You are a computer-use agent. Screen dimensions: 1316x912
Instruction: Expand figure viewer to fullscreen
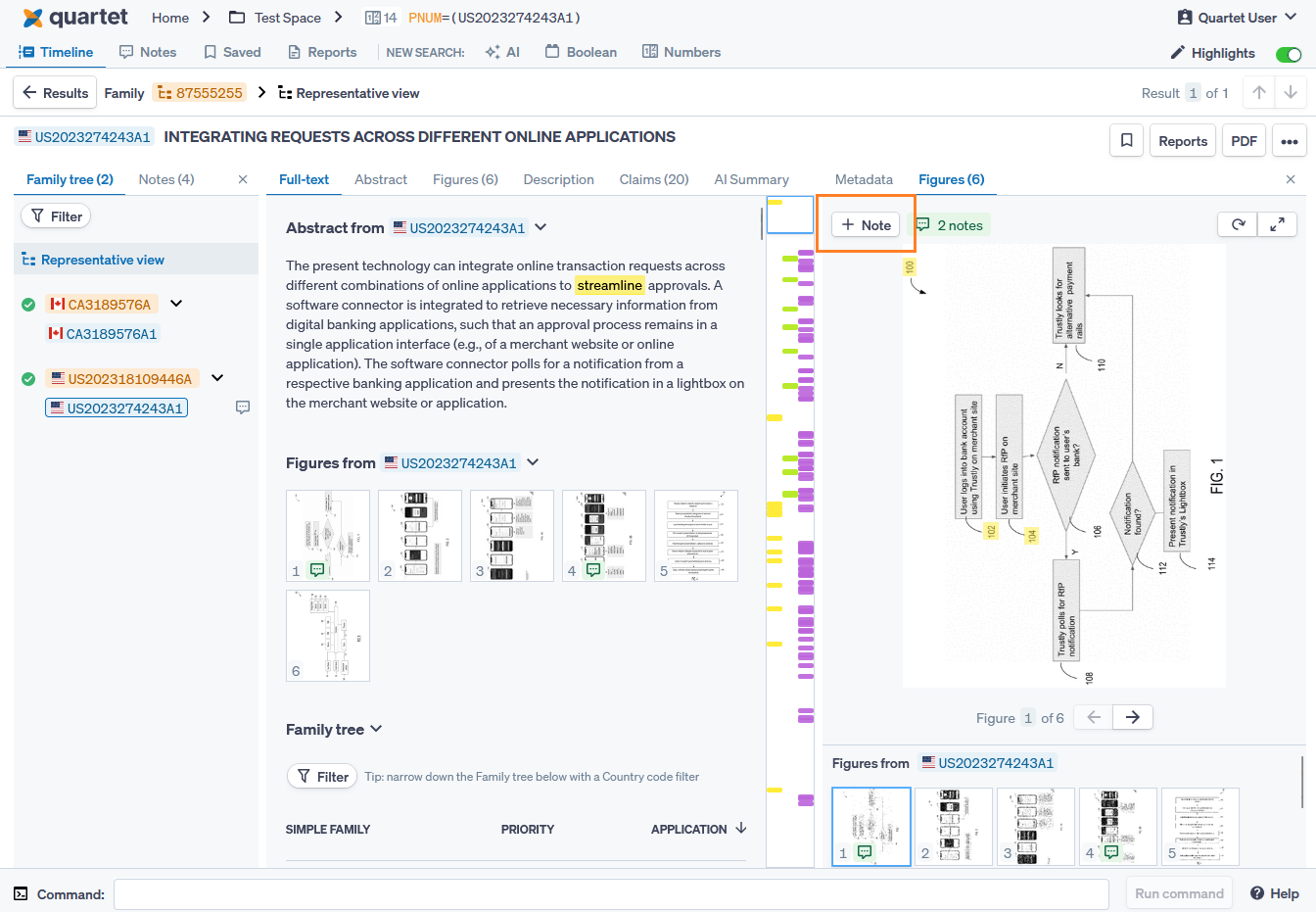(1277, 224)
